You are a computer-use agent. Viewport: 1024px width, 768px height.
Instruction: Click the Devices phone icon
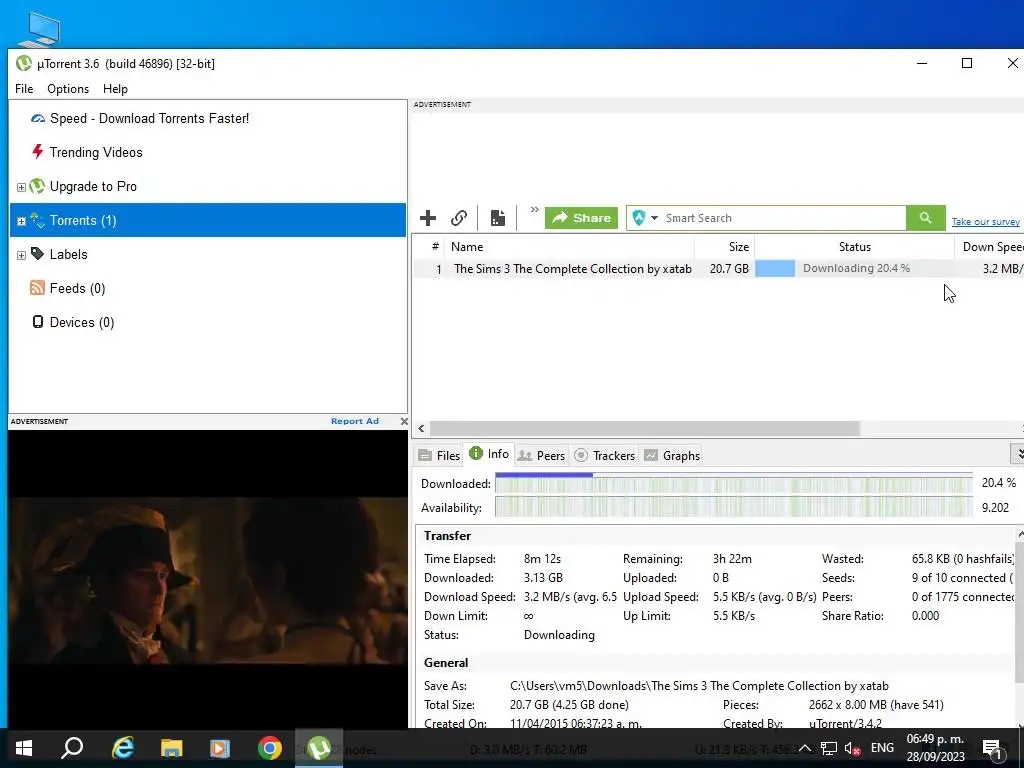[38, 321]
